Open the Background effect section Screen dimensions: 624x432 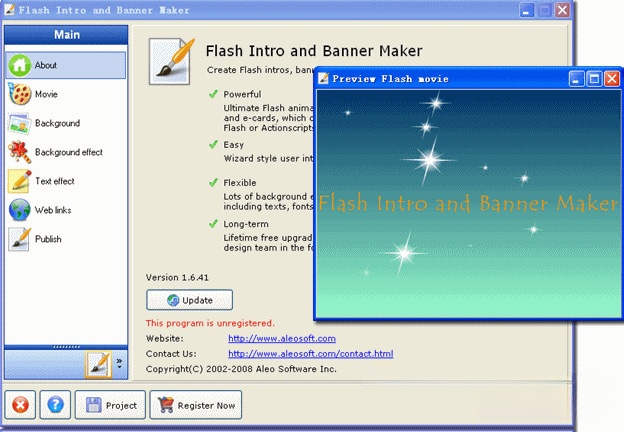tap(66, 152)
